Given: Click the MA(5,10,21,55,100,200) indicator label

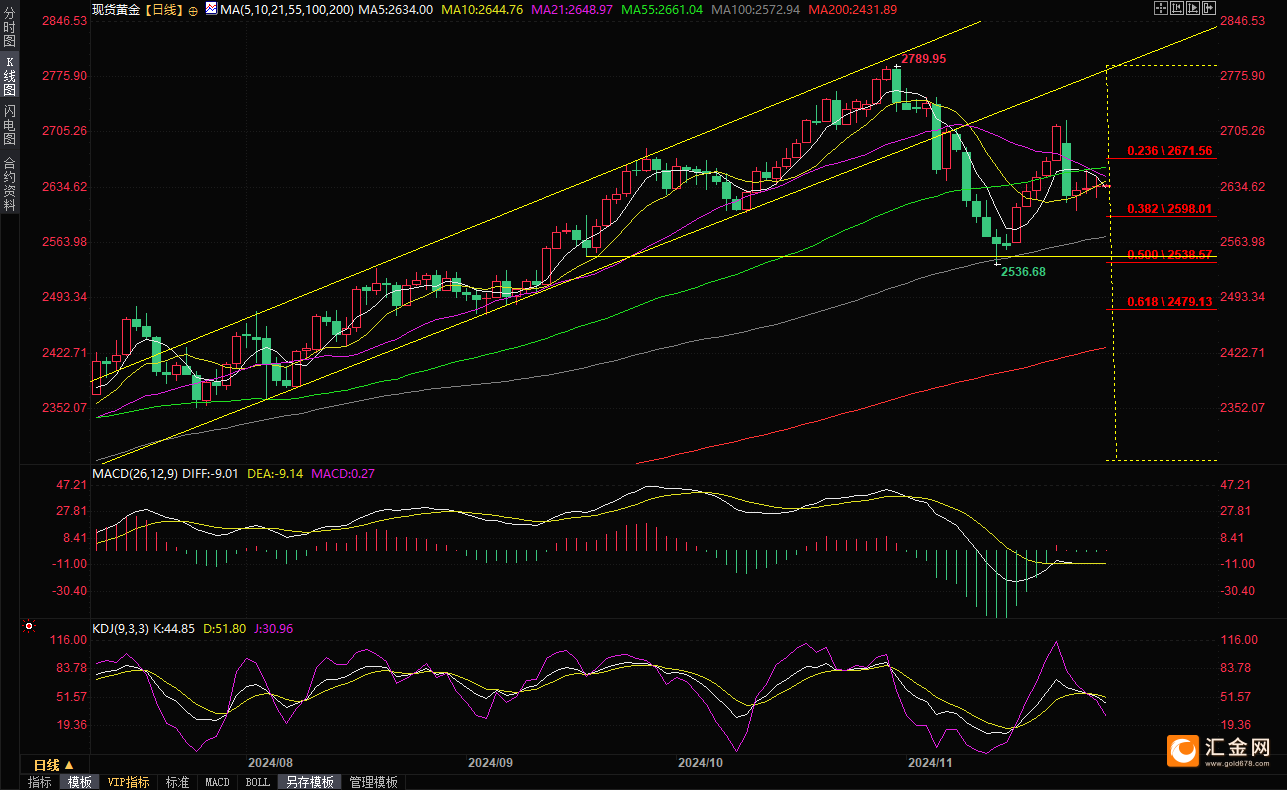Looking at the screenshot, I should pos(286,9).
